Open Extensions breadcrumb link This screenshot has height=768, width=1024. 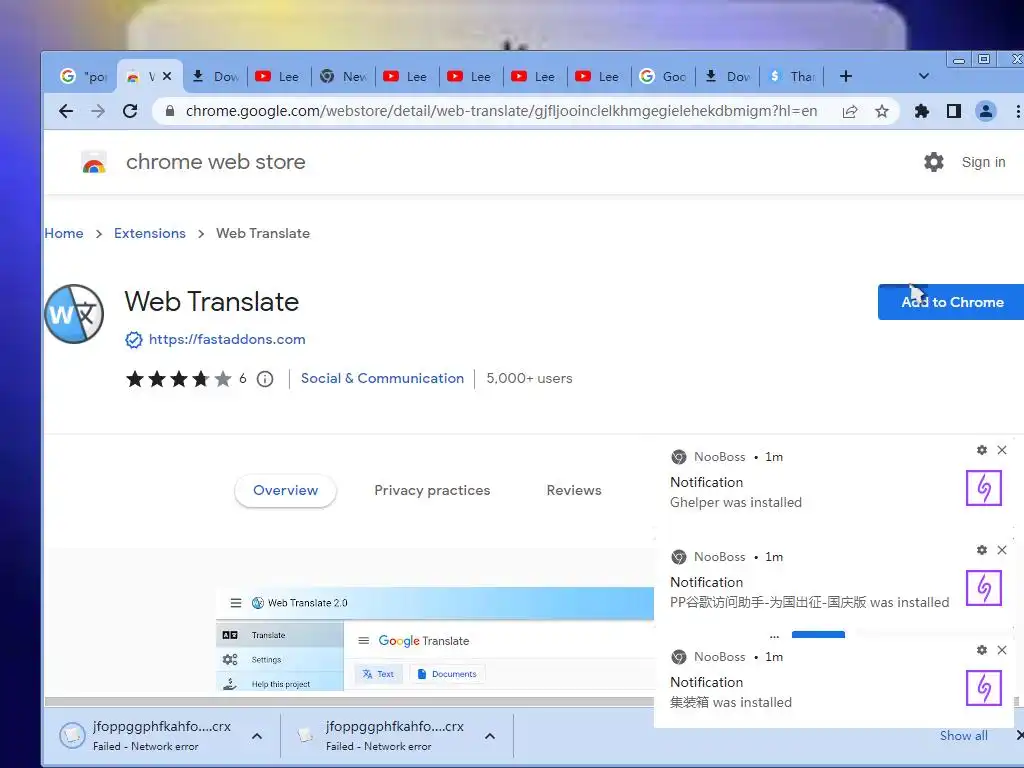[x=150, y=233]
